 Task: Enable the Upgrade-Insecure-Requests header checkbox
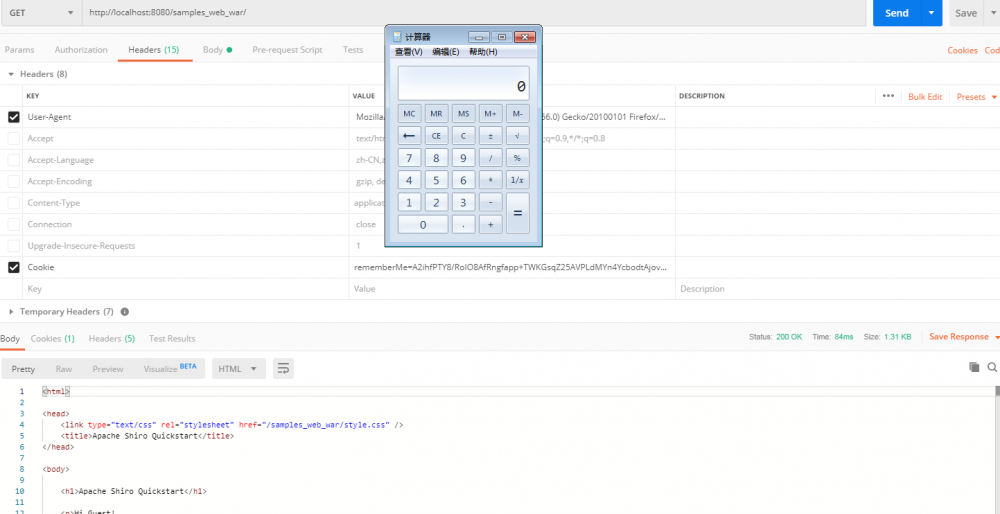tap(13, 246)
